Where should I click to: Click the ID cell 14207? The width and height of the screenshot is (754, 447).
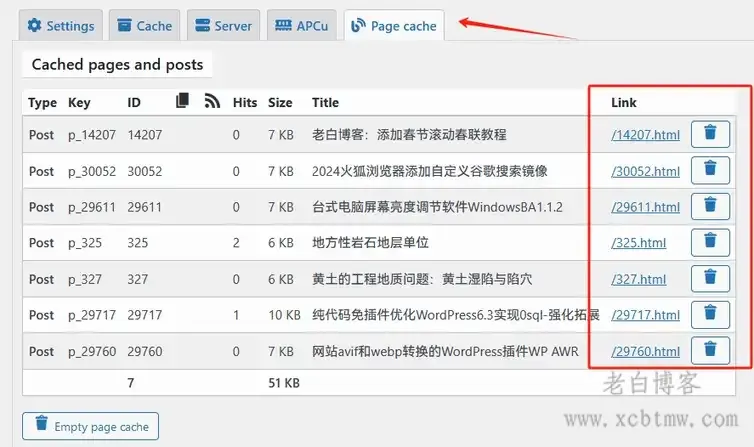145,135
